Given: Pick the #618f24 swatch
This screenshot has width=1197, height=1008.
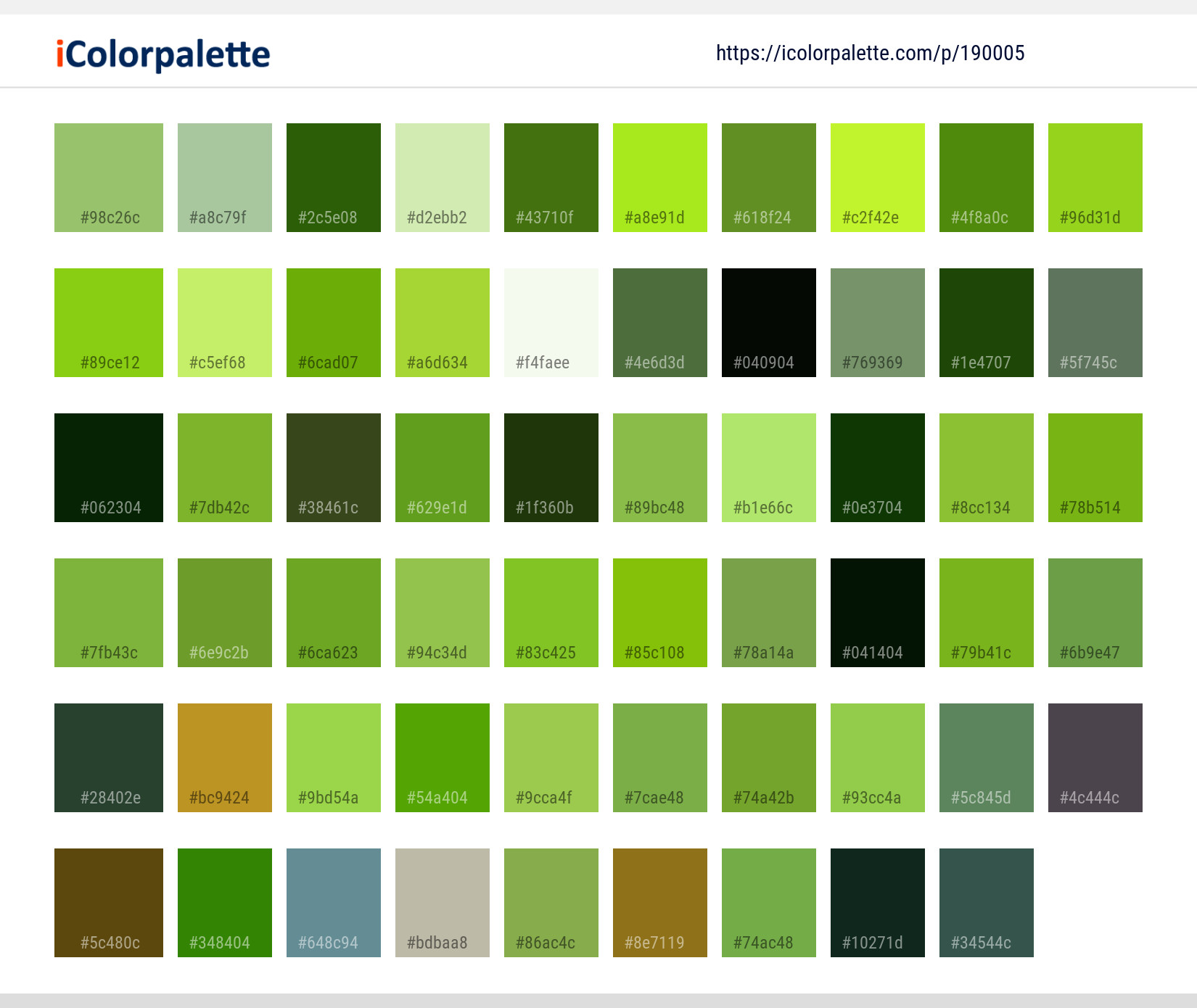Looking at the screenshot, I should point(769,178).
